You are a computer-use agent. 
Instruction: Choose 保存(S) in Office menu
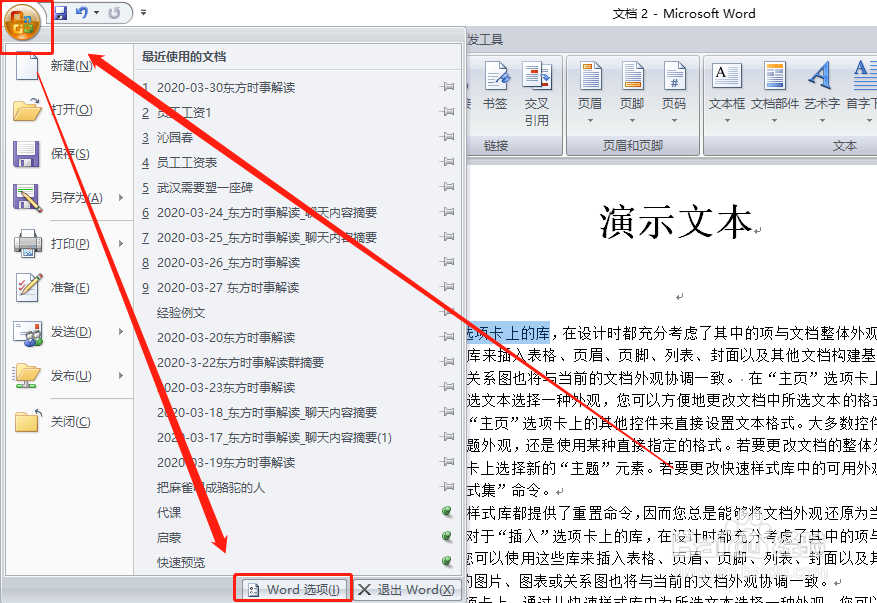69,154
